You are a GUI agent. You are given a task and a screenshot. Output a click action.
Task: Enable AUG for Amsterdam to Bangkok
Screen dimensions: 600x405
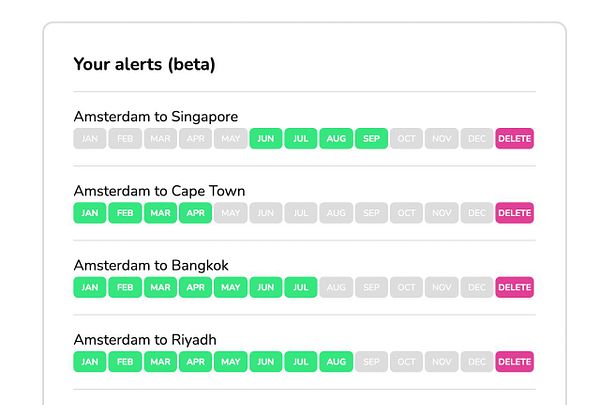point(336,287)
